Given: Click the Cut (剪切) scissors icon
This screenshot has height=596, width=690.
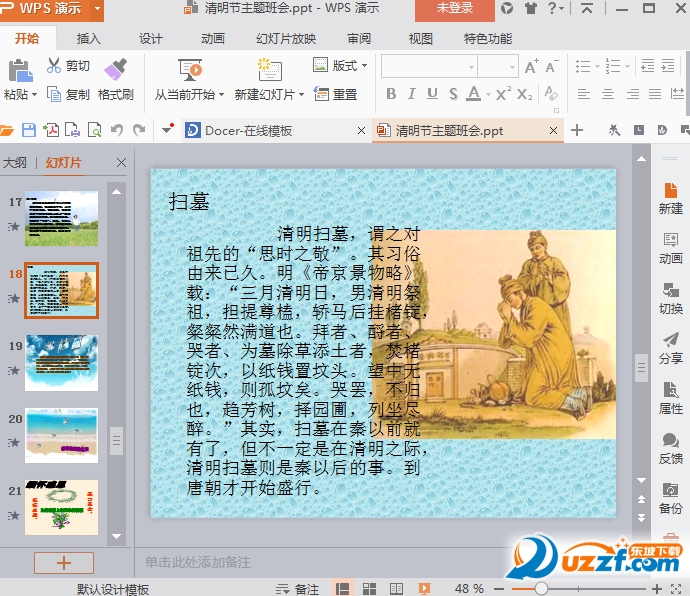Looking at the screenshot, I should (54, 66).
